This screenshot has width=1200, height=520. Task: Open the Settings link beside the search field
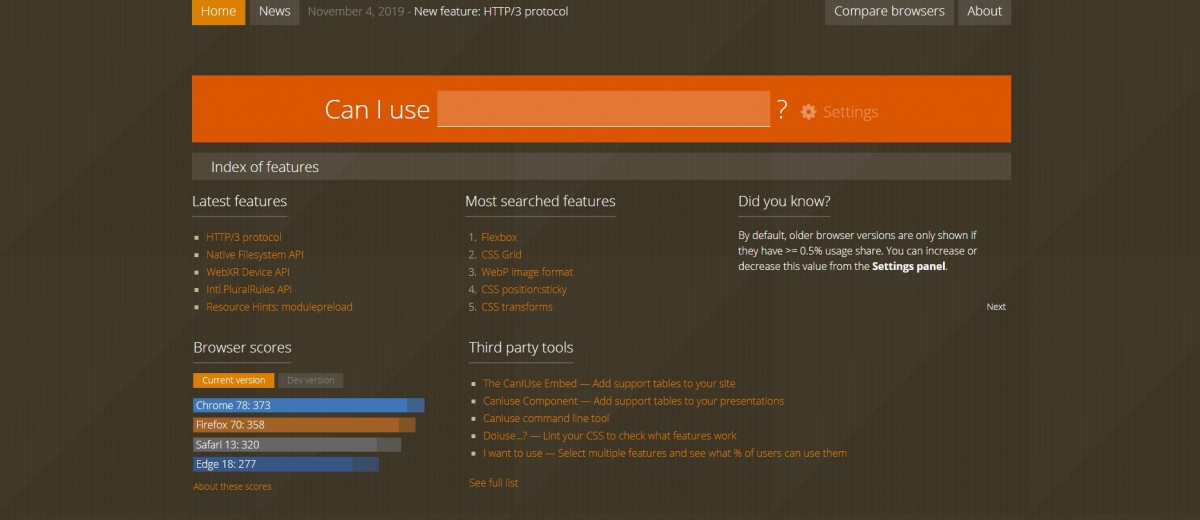pyautogui.click(x=850, y=112)
